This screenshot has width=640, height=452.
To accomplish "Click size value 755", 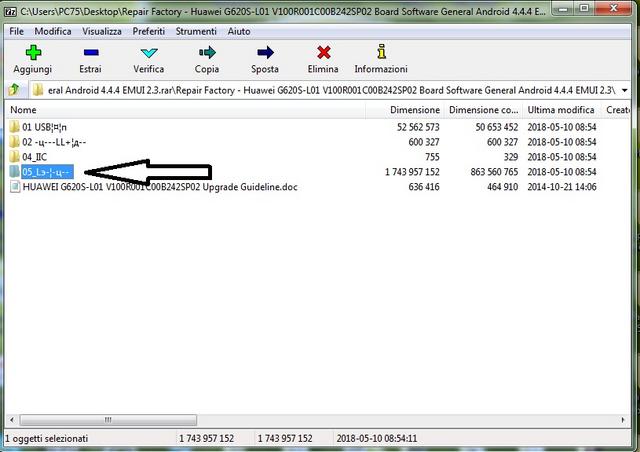I will point(432,157).
